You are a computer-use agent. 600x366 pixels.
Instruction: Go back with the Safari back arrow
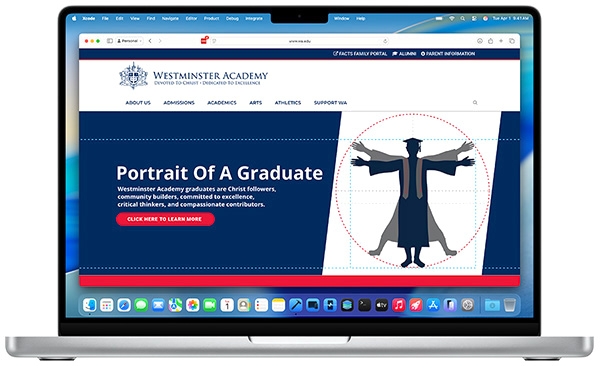coord(150,41)
